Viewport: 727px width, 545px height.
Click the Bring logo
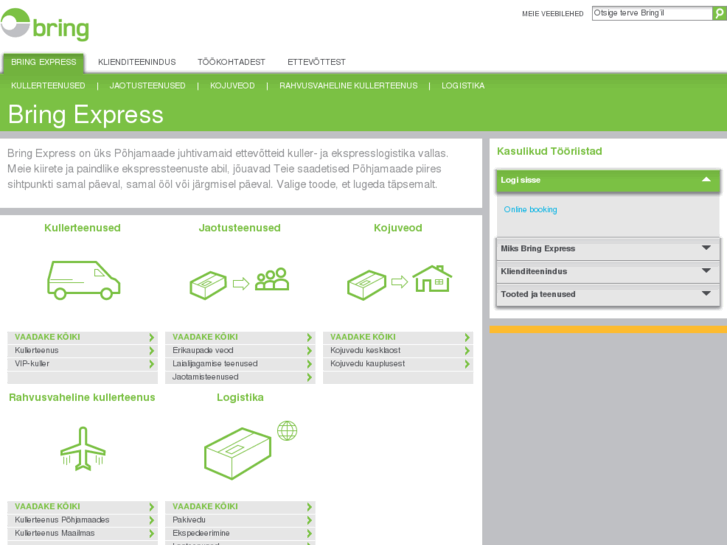45,25
